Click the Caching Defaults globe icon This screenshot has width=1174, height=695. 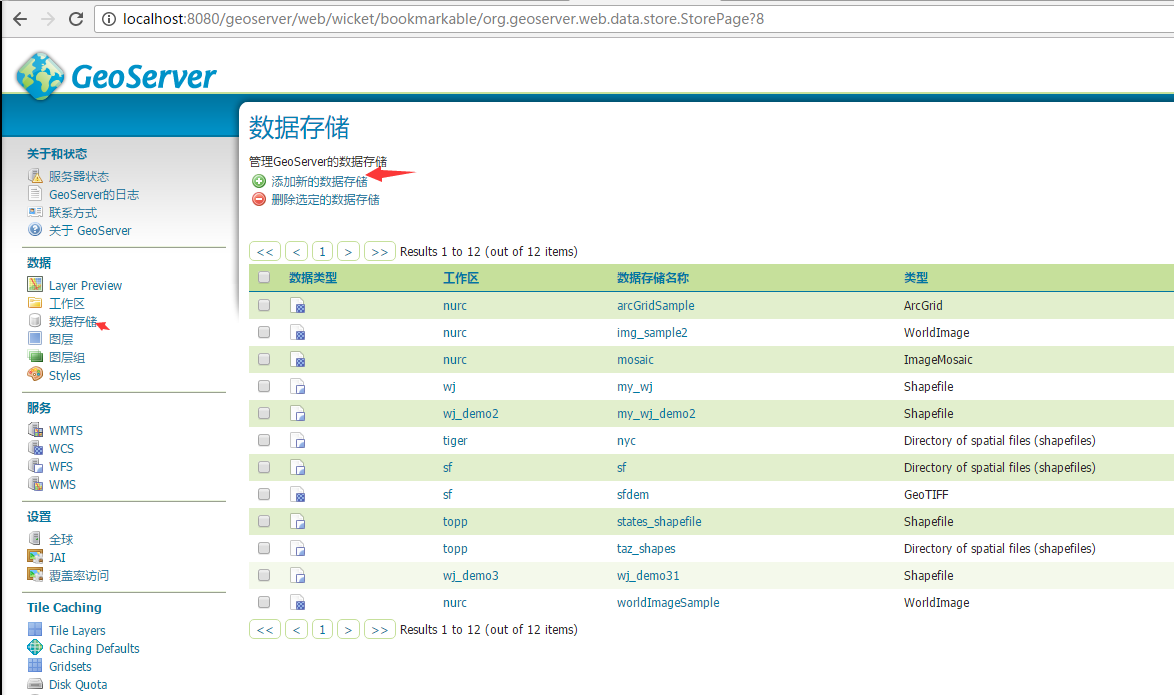[35, 648]
